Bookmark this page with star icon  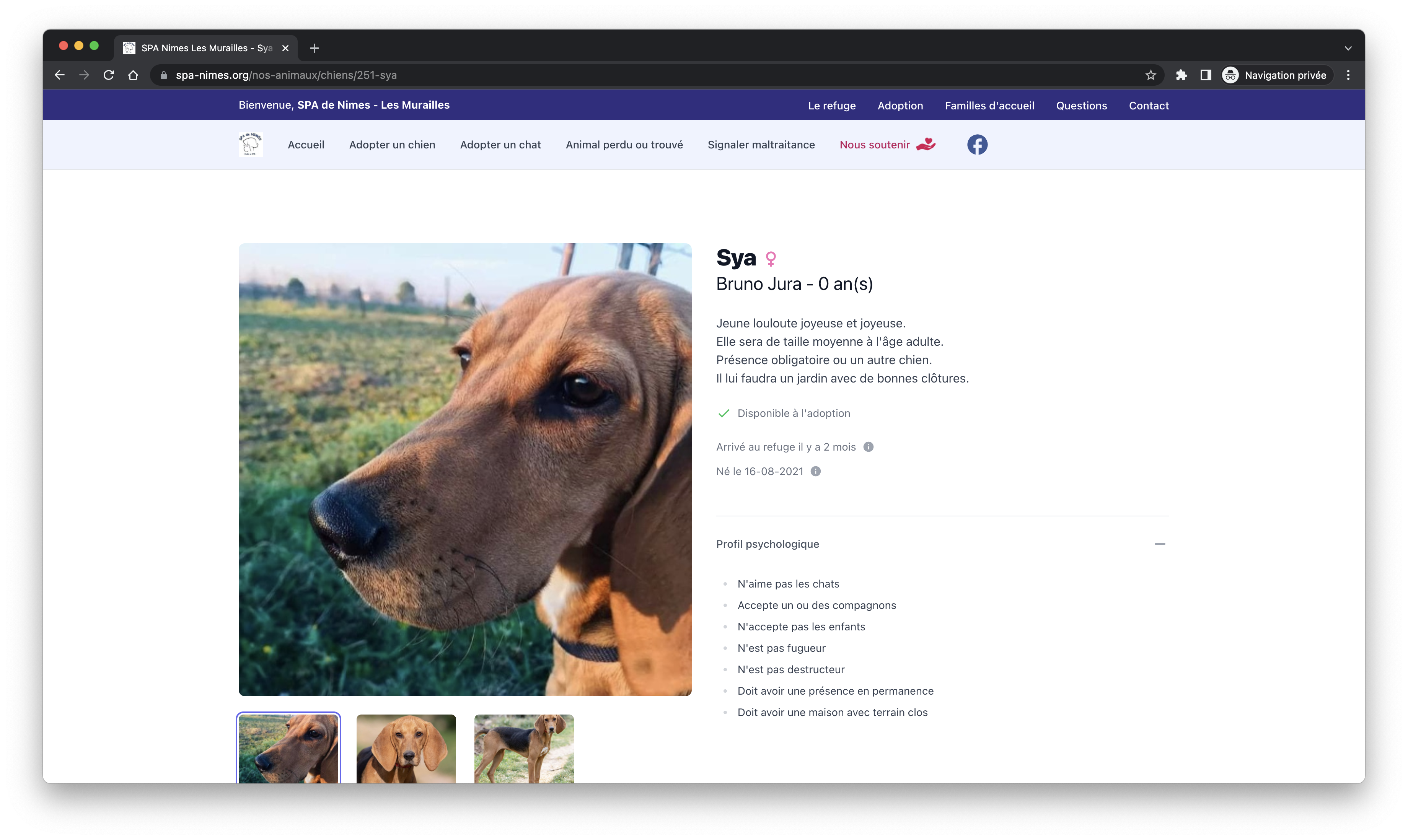(x=1151, y=75)
